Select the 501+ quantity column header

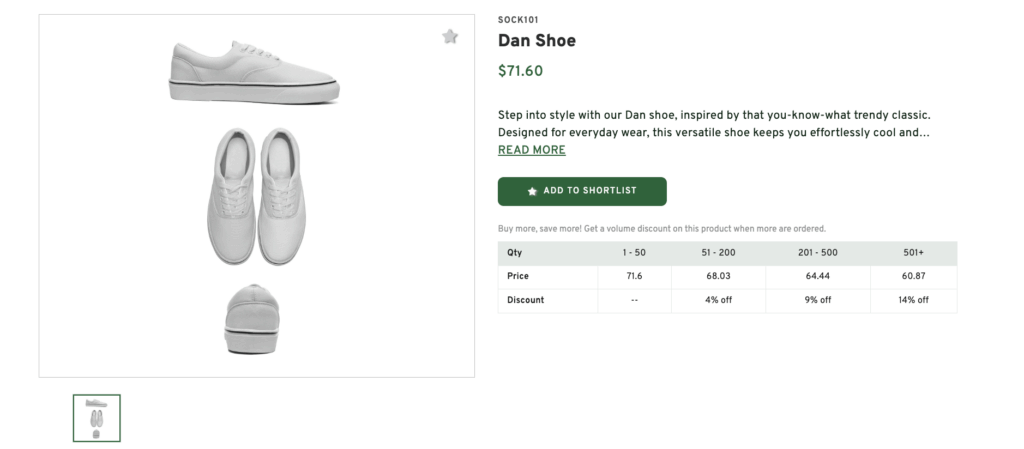coord(914,253)
